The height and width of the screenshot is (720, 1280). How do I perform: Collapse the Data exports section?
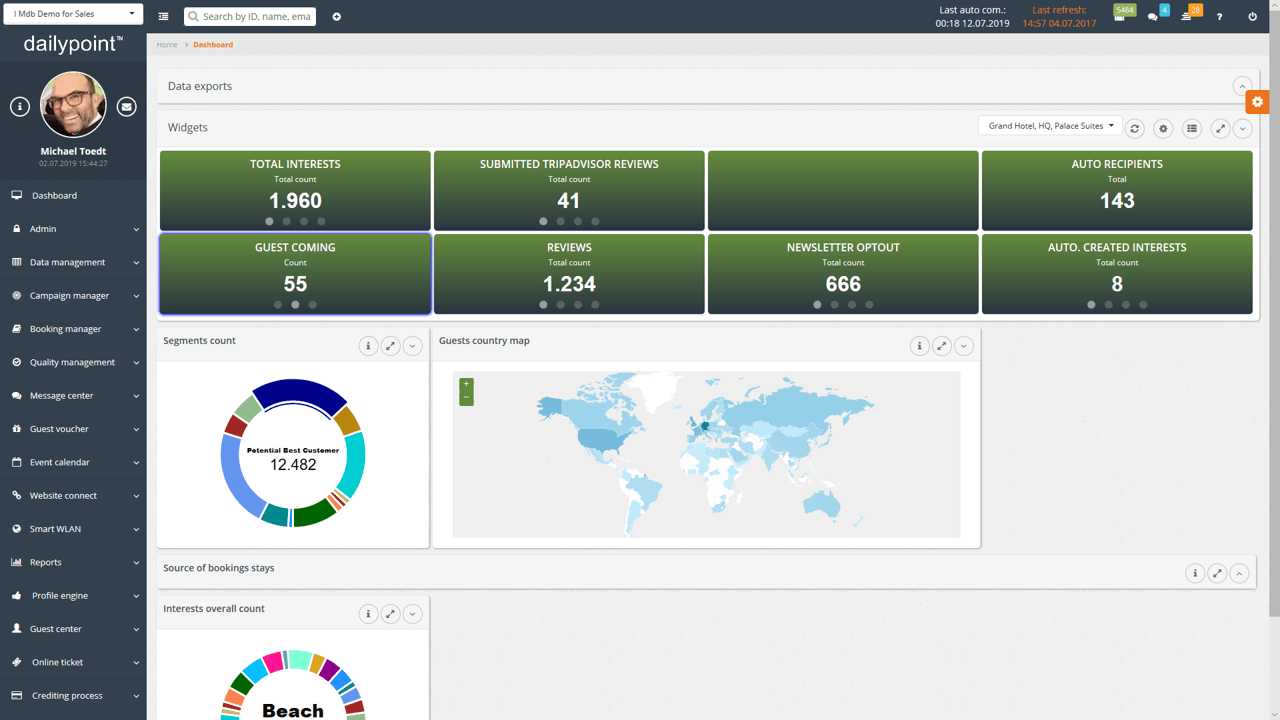tap(1242, 86)
